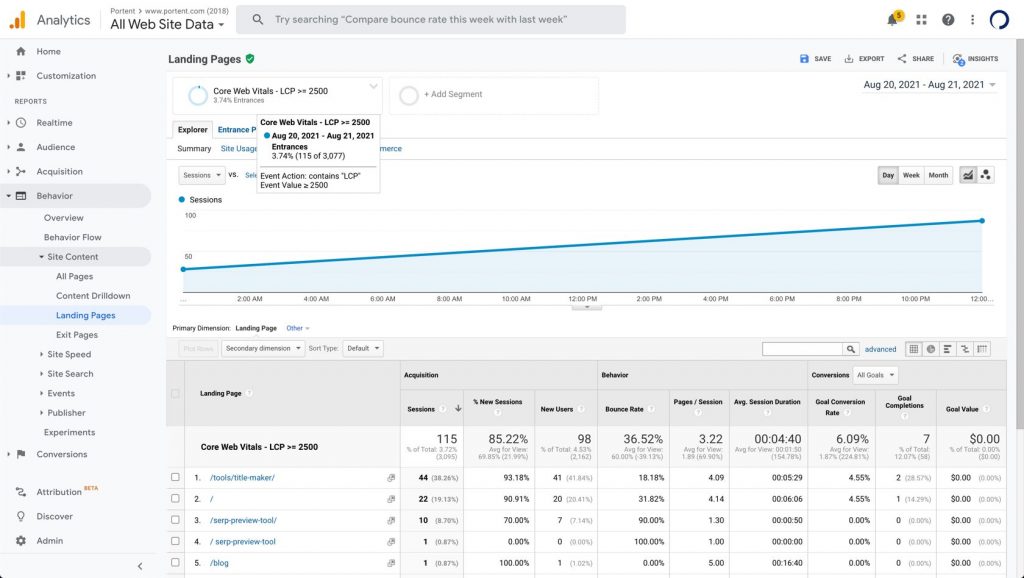Open /blog page in new window icon
Screen dimensions: 1024x578
(391, 563)
